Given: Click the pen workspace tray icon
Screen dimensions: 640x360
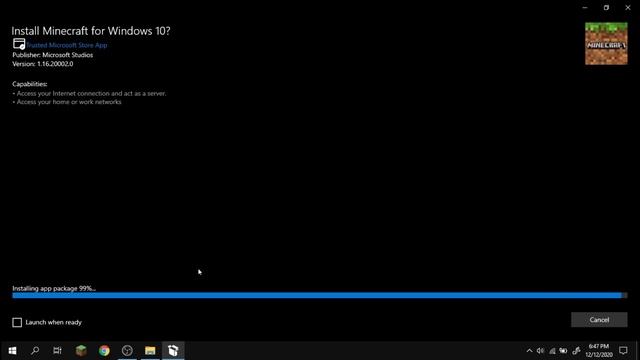Looking at the screenshot, I should click(x=576, y=351).
